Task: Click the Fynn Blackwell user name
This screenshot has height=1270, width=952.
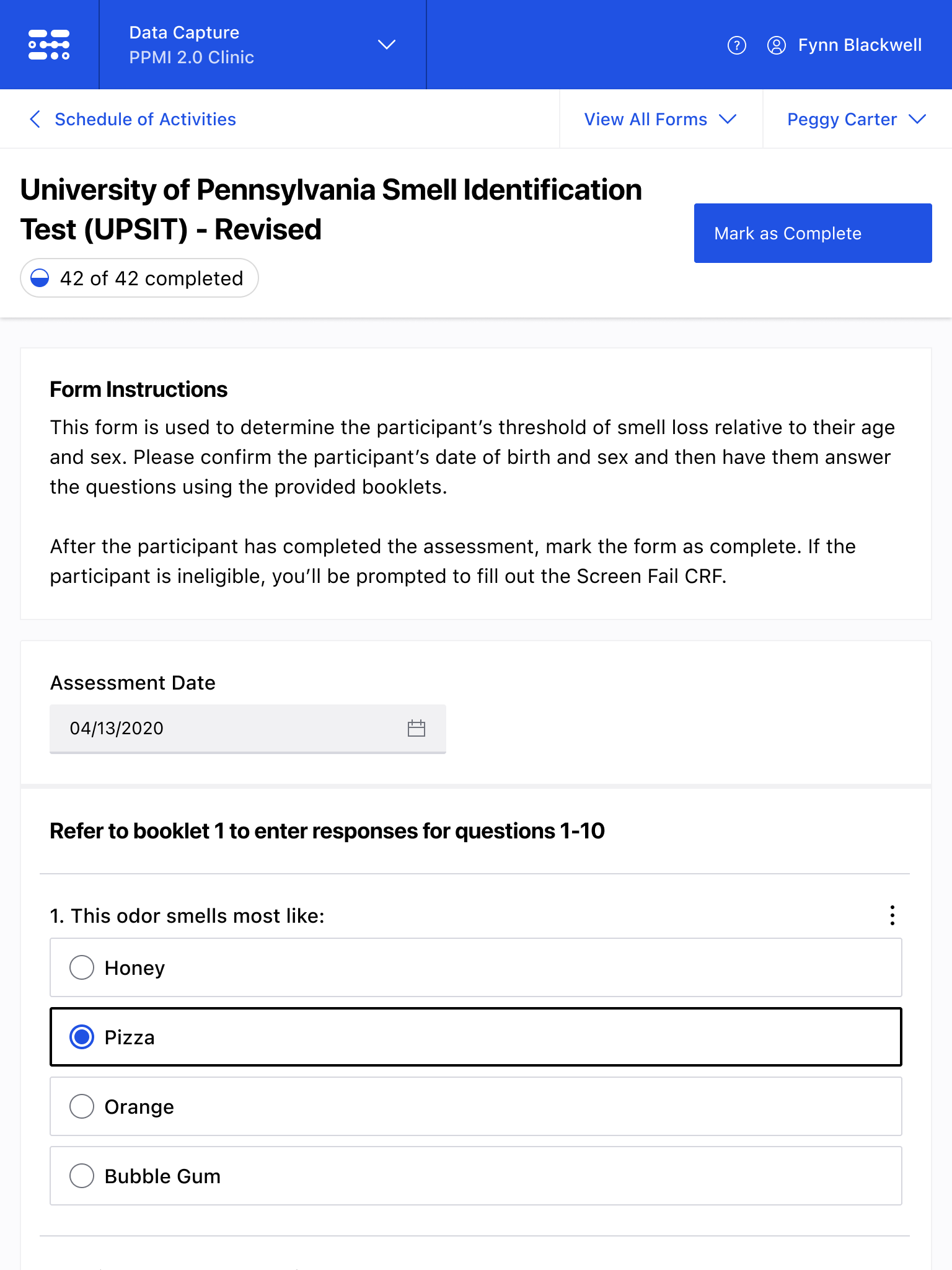Action: tap(860, 45)
